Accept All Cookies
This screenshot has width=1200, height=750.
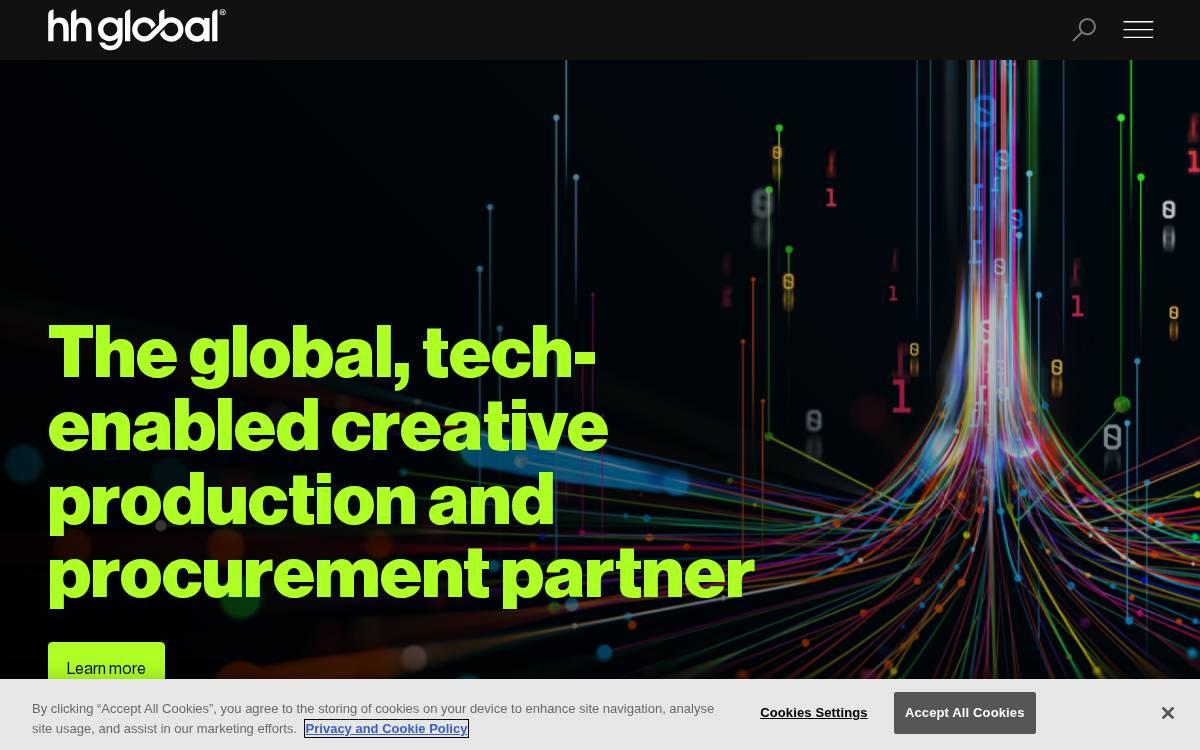(x=964, y=713)
